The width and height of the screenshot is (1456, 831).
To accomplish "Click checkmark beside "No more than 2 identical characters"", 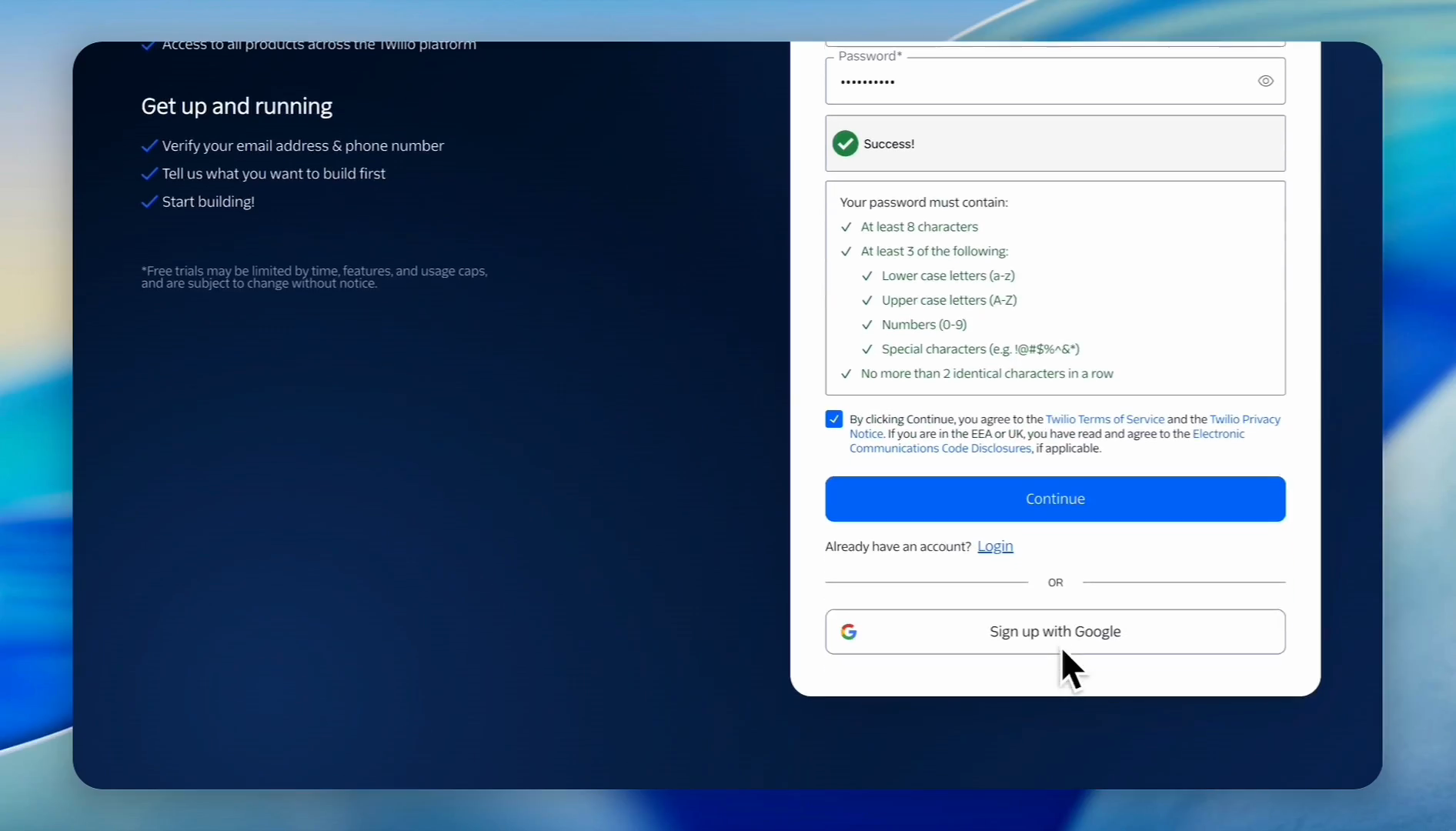I will pyautogui.click(x=846, y=374).
